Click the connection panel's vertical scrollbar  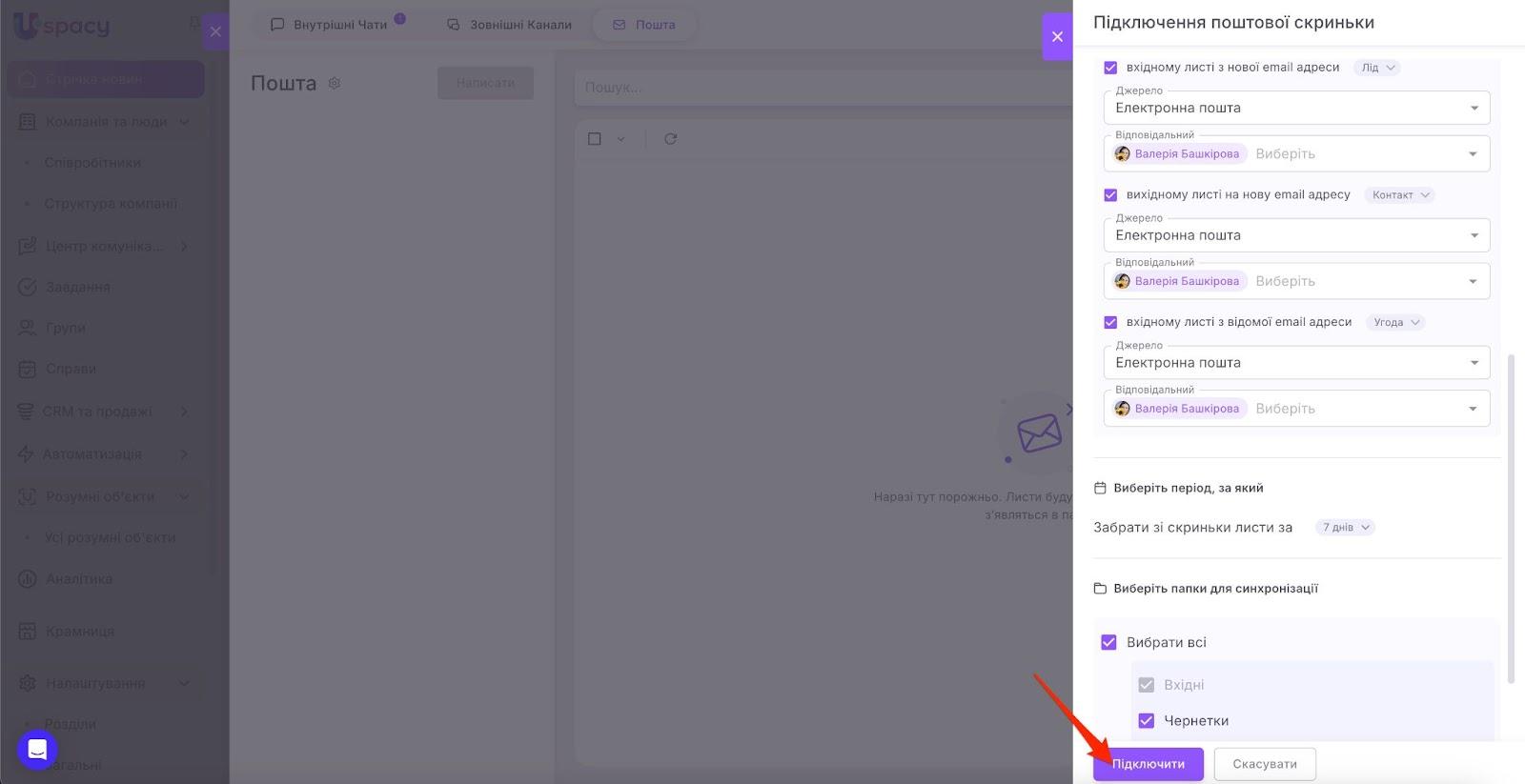(x=1511, y=519)
